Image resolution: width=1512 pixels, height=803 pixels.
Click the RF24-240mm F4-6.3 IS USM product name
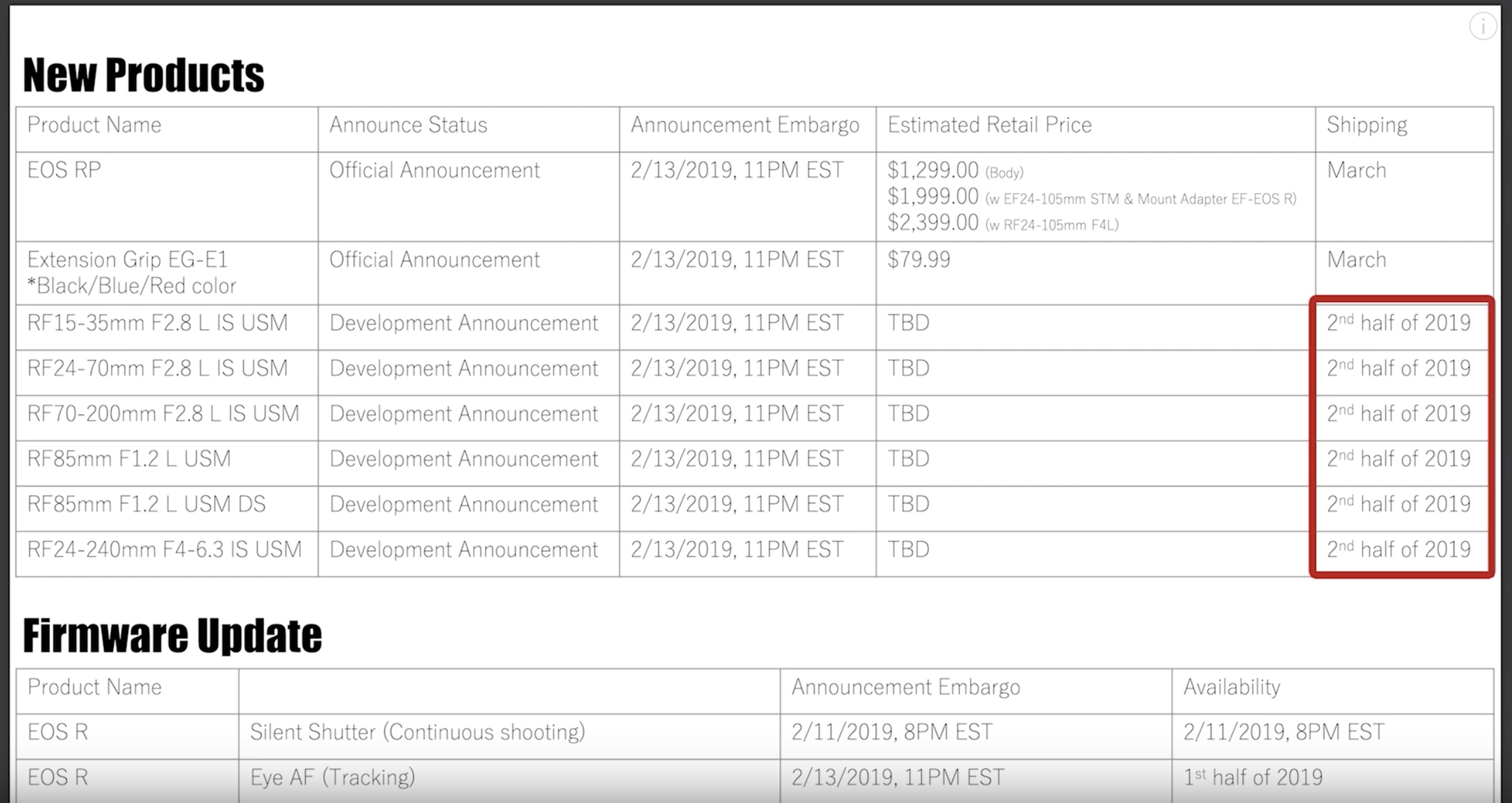click(x=164, y=550)
